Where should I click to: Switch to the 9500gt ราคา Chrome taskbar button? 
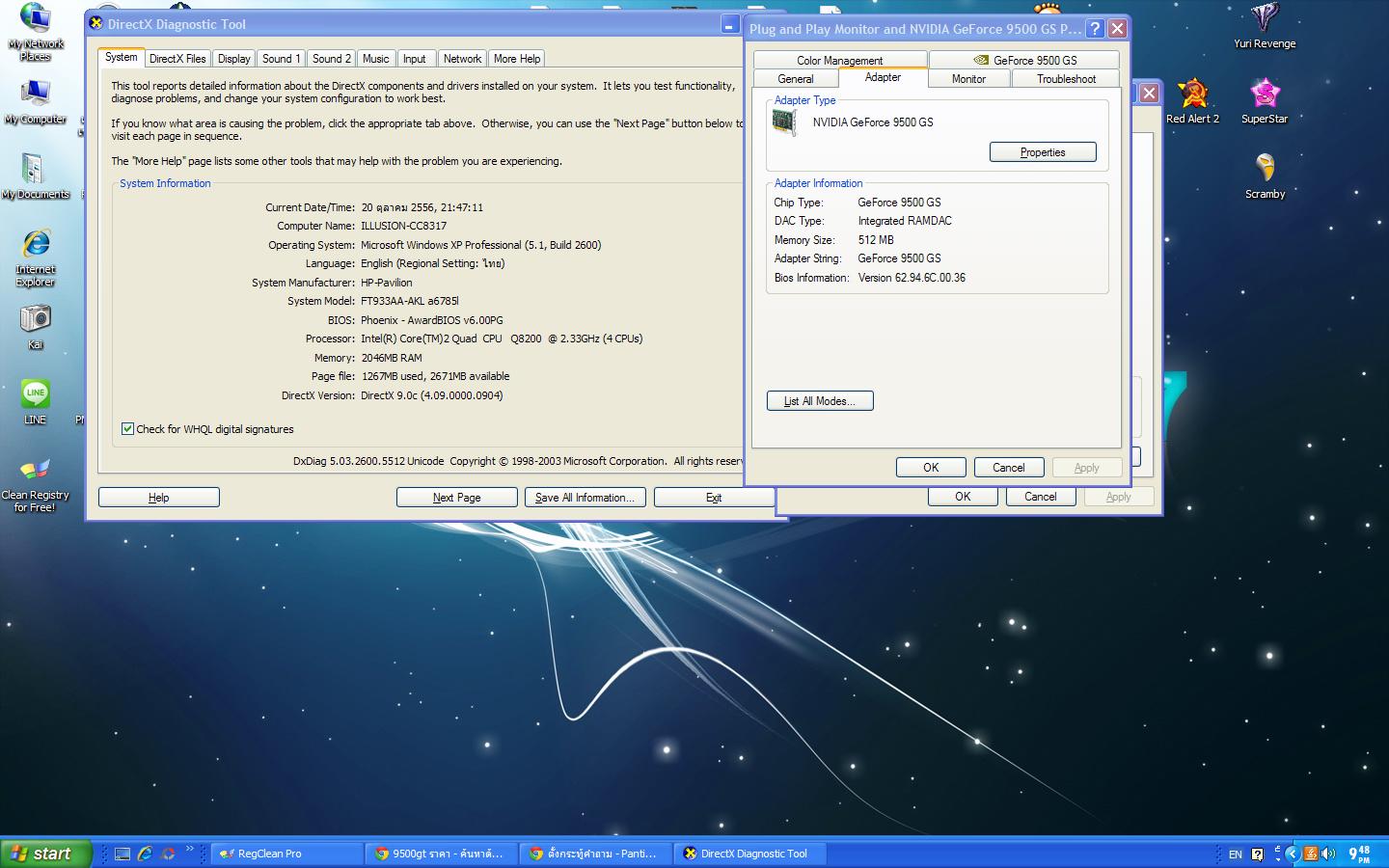click(443, 854)
